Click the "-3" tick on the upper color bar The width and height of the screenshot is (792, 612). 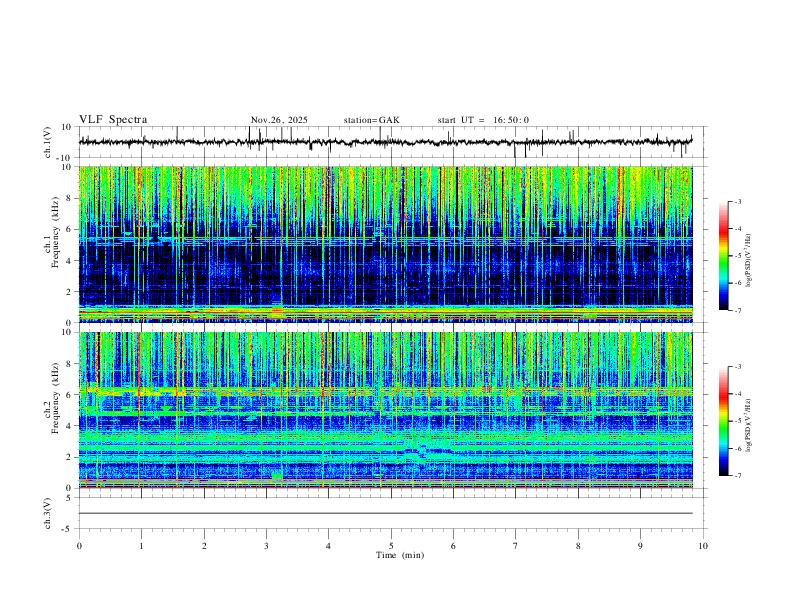738,201
